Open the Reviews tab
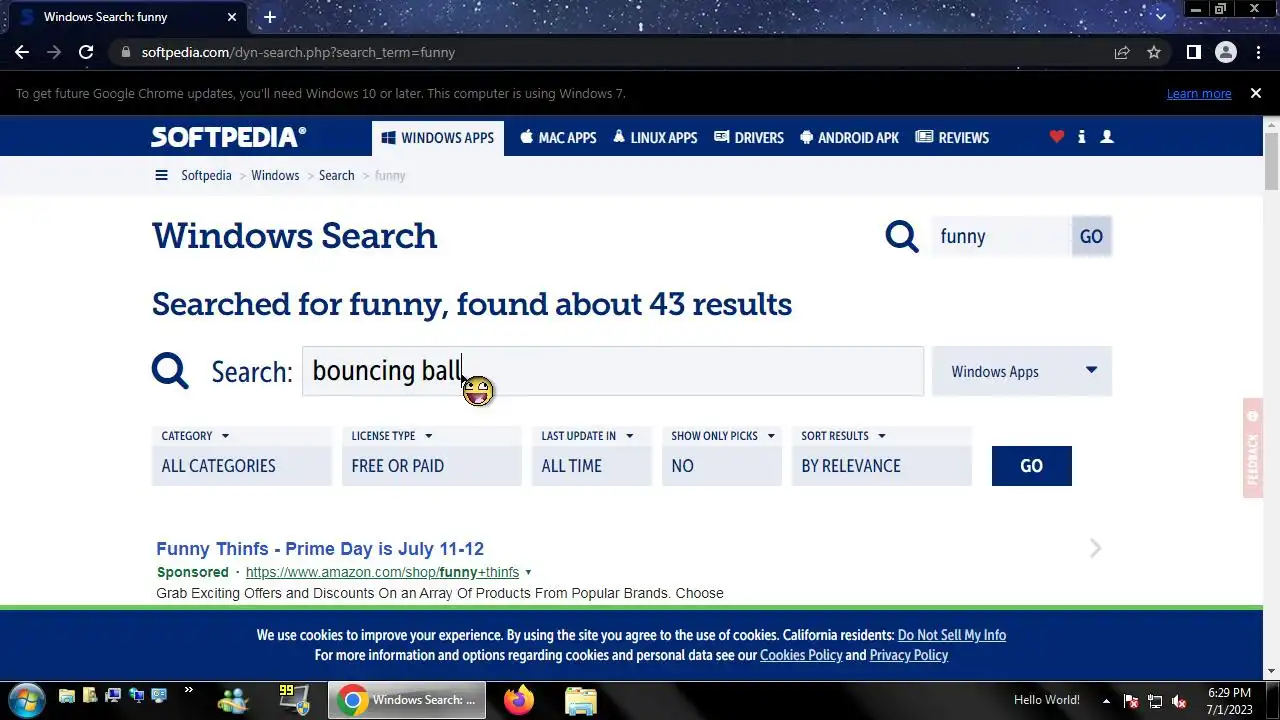 (952, 137)
